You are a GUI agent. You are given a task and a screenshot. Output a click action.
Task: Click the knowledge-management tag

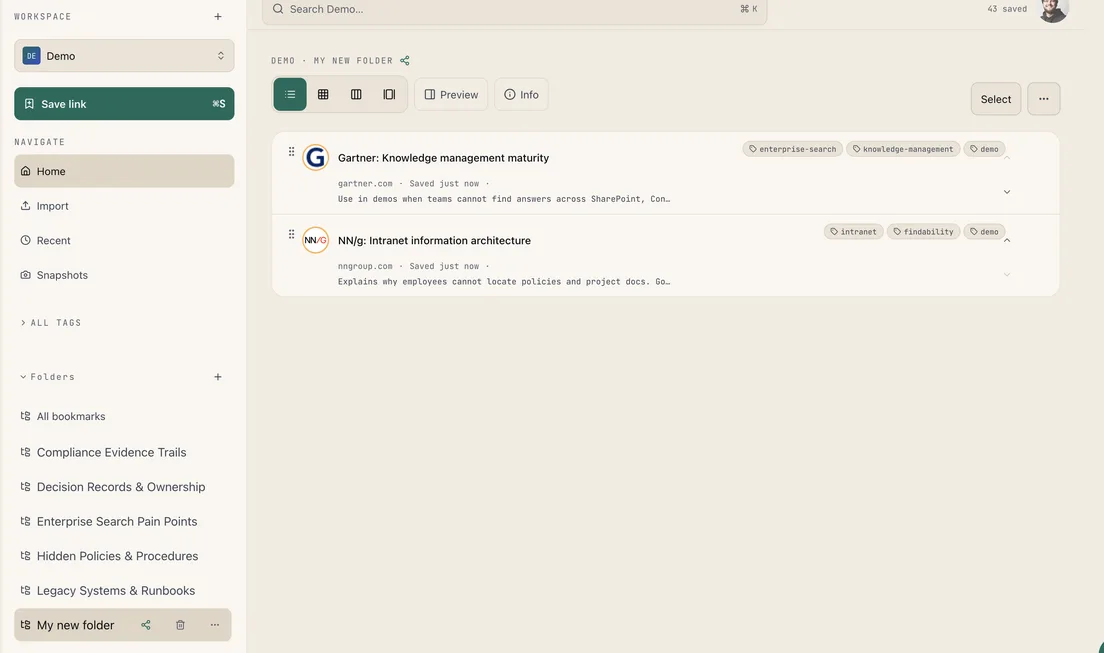903,149
